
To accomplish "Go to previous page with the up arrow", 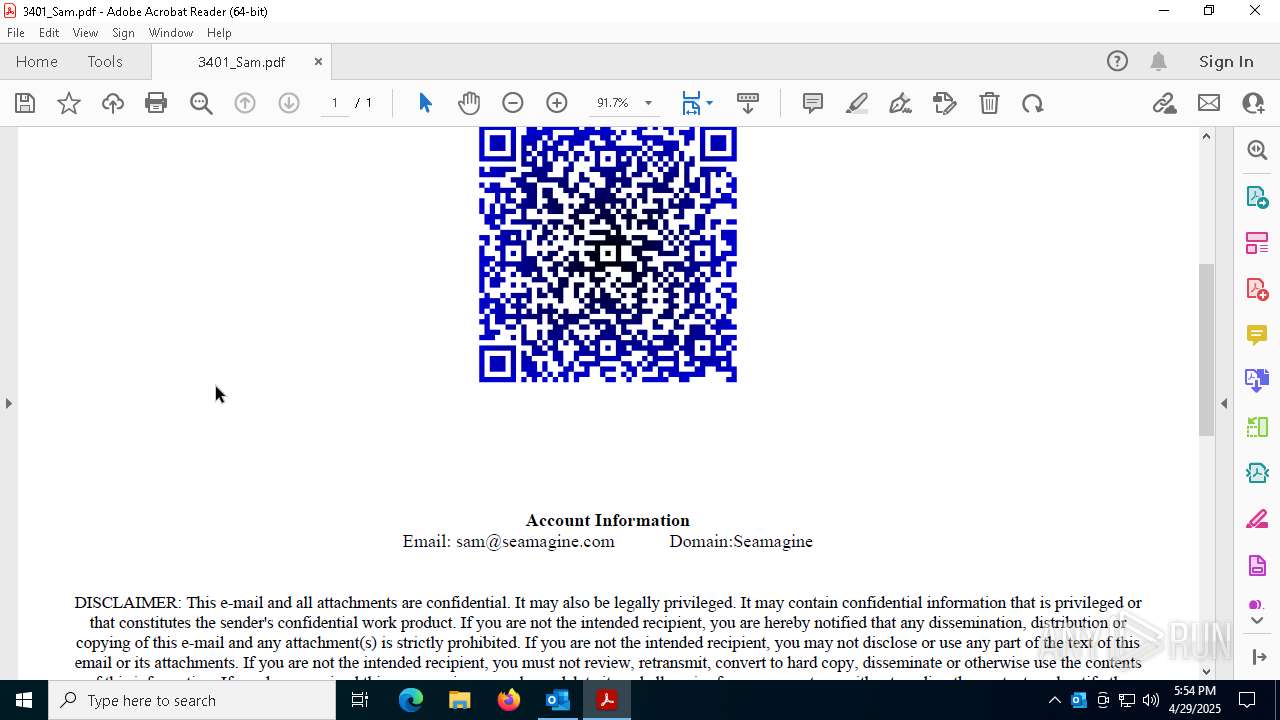I will point(245,103).
